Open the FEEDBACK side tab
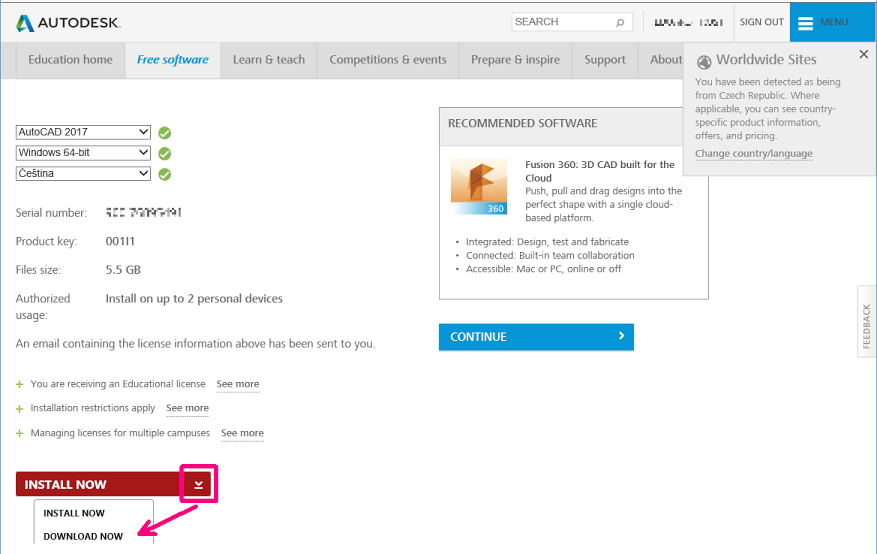Viewport: 877px width, 554px height. 866,321
